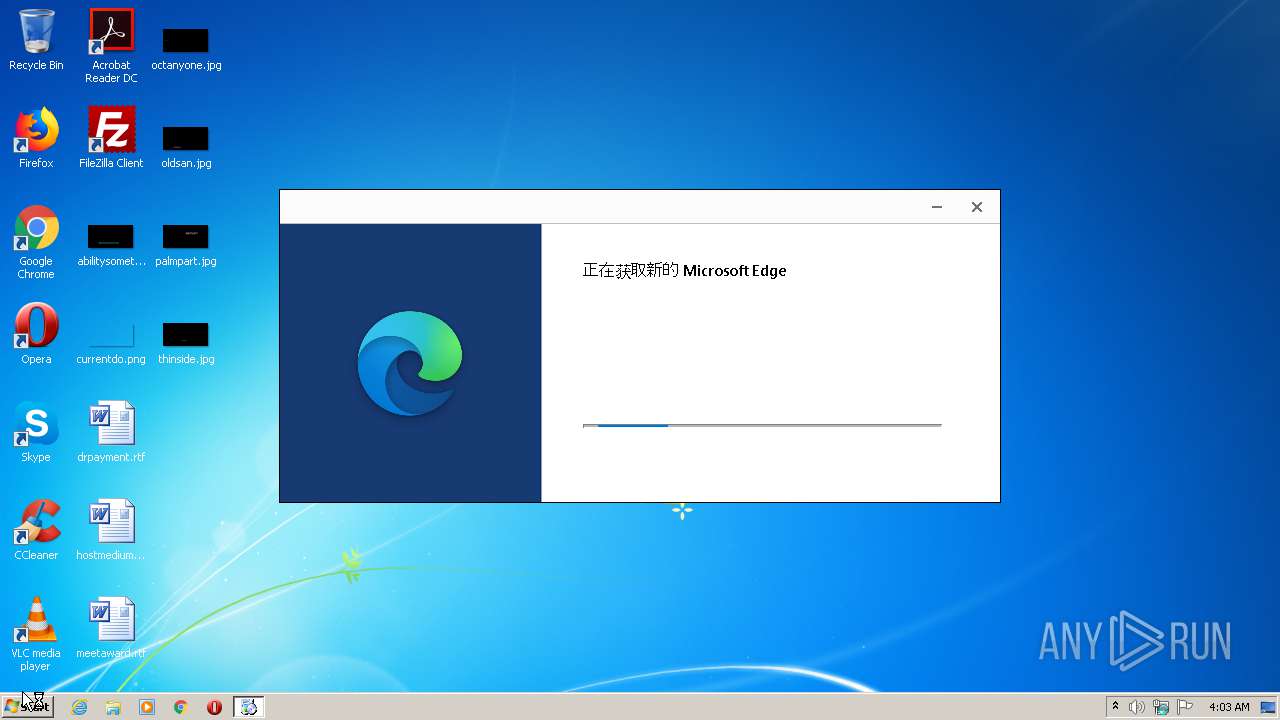Open the Windows Start menu
The width and height of the screenshot is (1280, 720).
pos(27,706)
